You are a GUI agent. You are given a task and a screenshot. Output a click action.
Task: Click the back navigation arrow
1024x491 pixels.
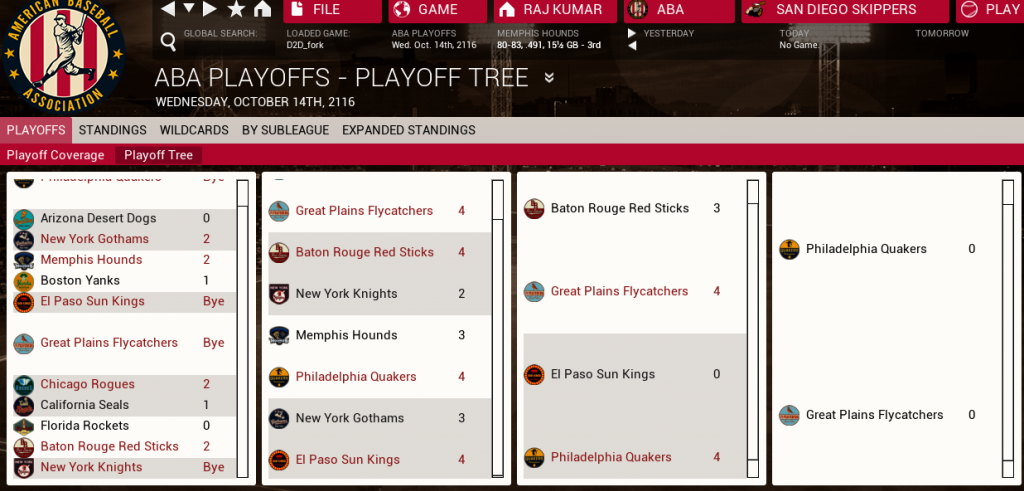coord(167,9)
